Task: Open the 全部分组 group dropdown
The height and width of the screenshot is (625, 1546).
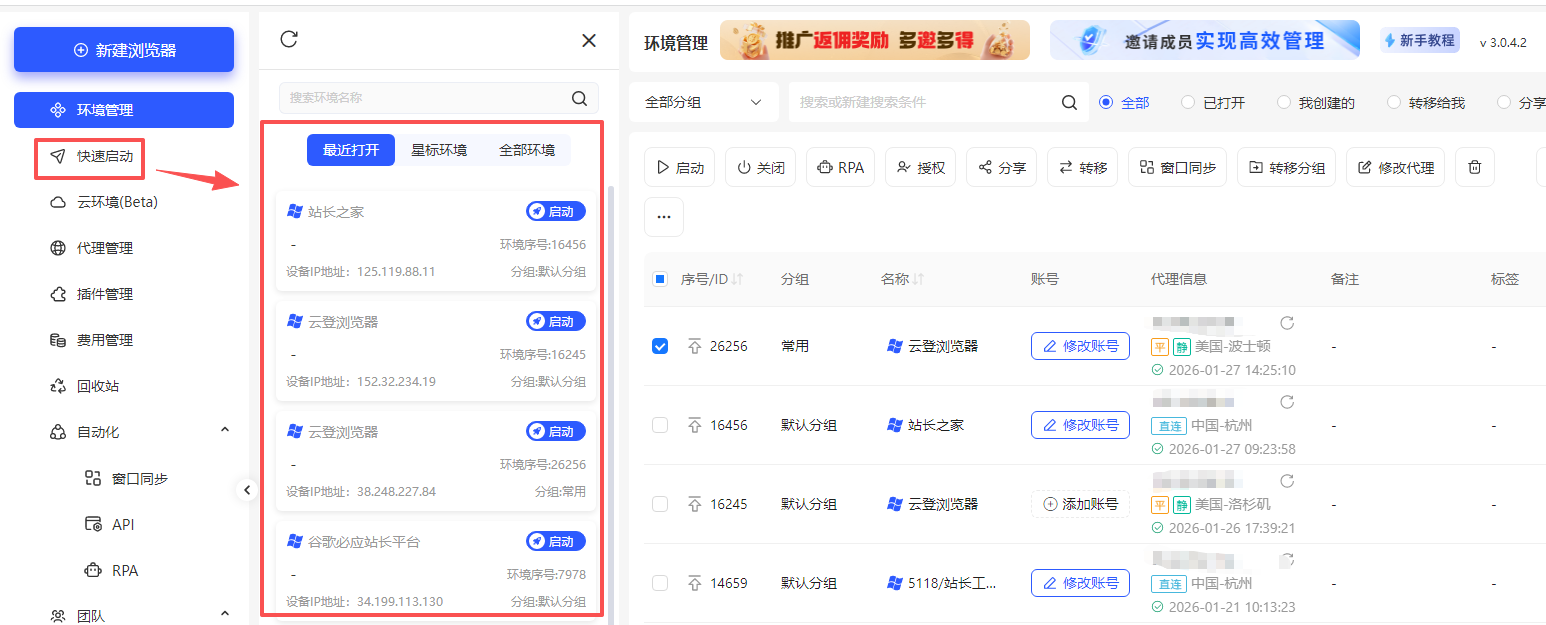Action: click(703, 101)
